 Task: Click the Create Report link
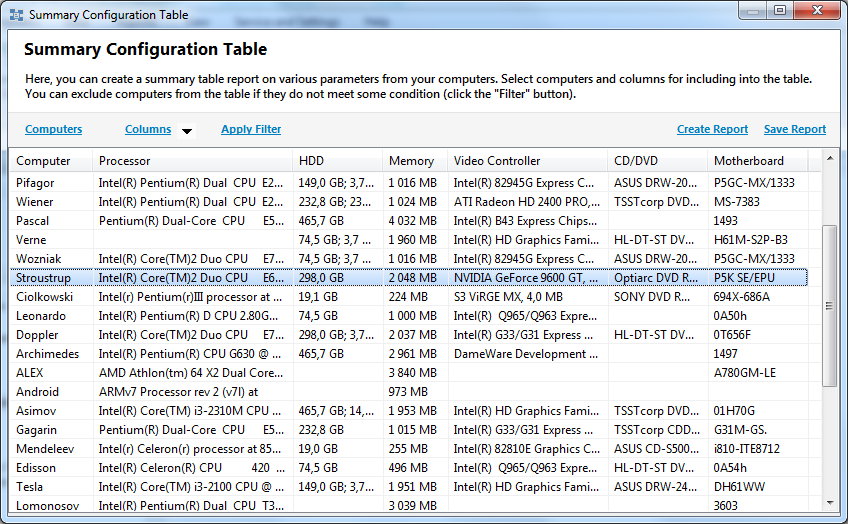coord(712,129)
